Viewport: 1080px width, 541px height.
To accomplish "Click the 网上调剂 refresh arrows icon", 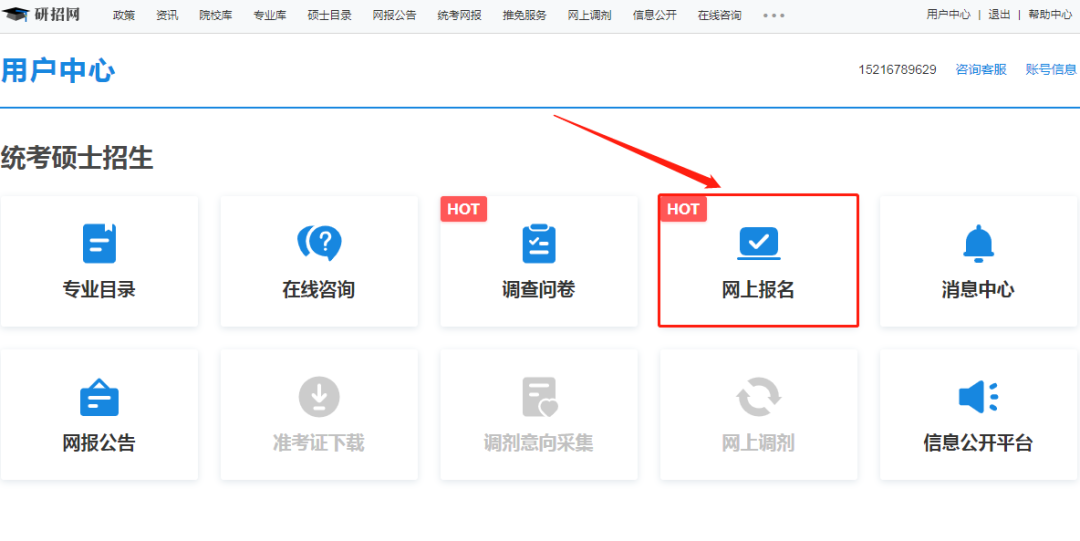I will click(758, 397).
